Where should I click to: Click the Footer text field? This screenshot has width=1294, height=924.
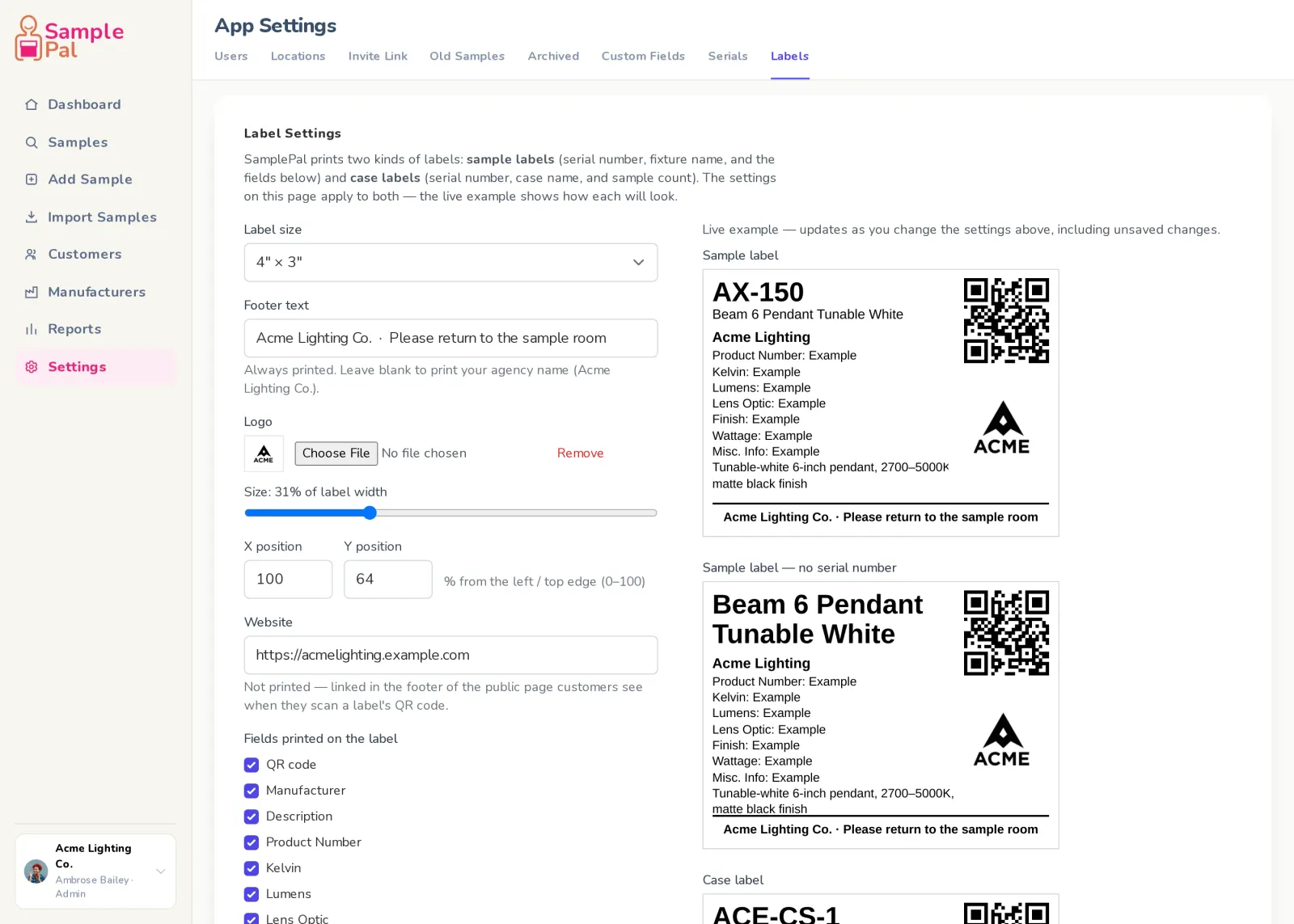point(450,338)
